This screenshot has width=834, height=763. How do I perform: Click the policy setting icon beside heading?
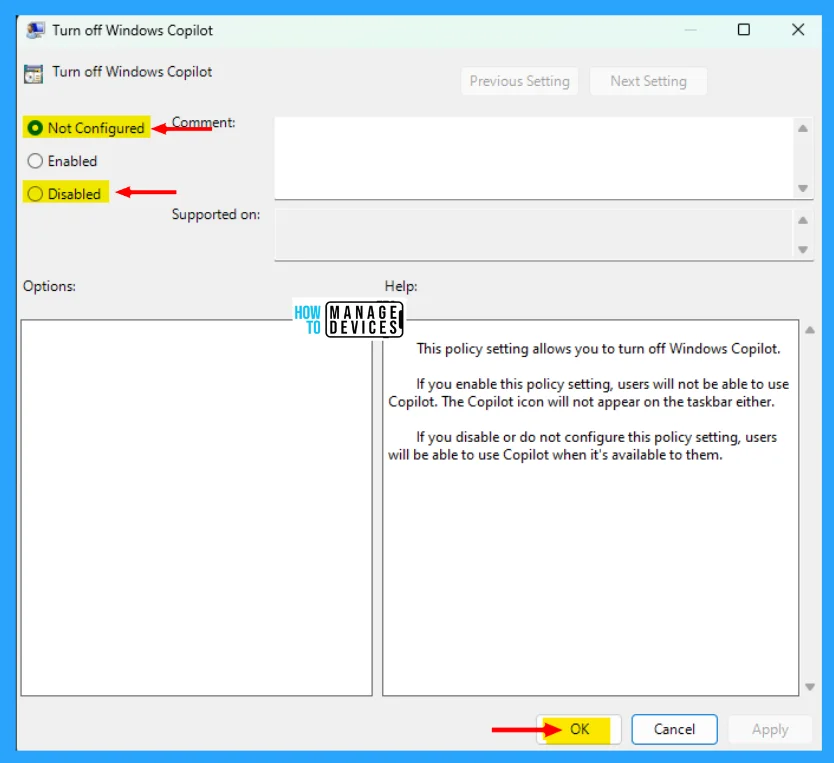[x=34, y=73]
